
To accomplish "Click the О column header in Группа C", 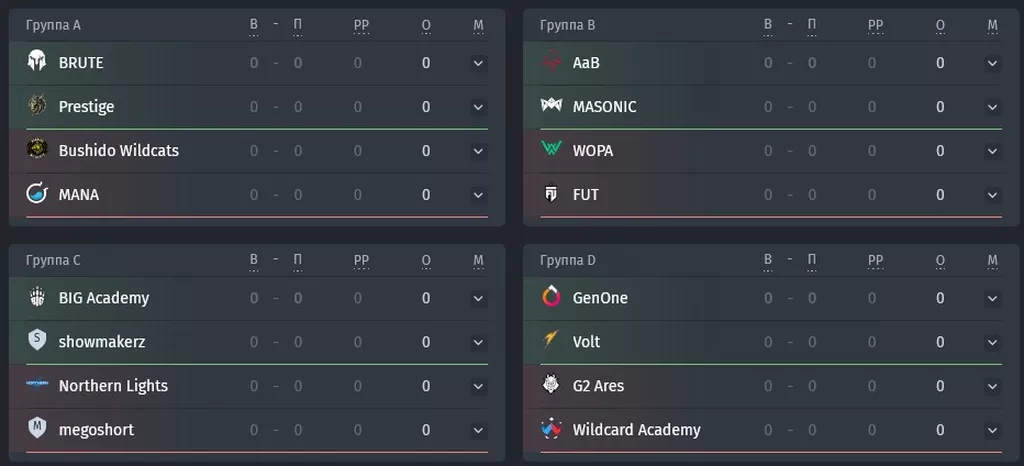I will tap(426, 260).
